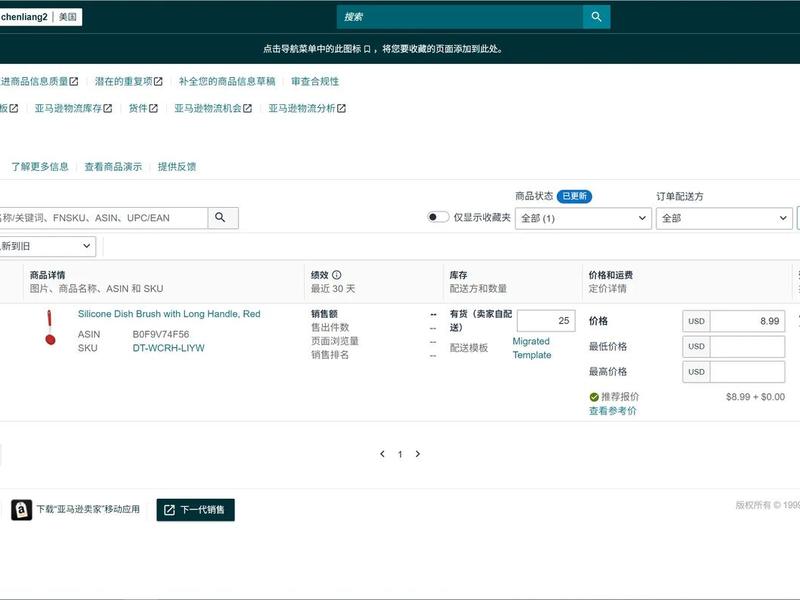Click the Amazon Seller app logo icon
800x600 pixels.
click(21, 510)
